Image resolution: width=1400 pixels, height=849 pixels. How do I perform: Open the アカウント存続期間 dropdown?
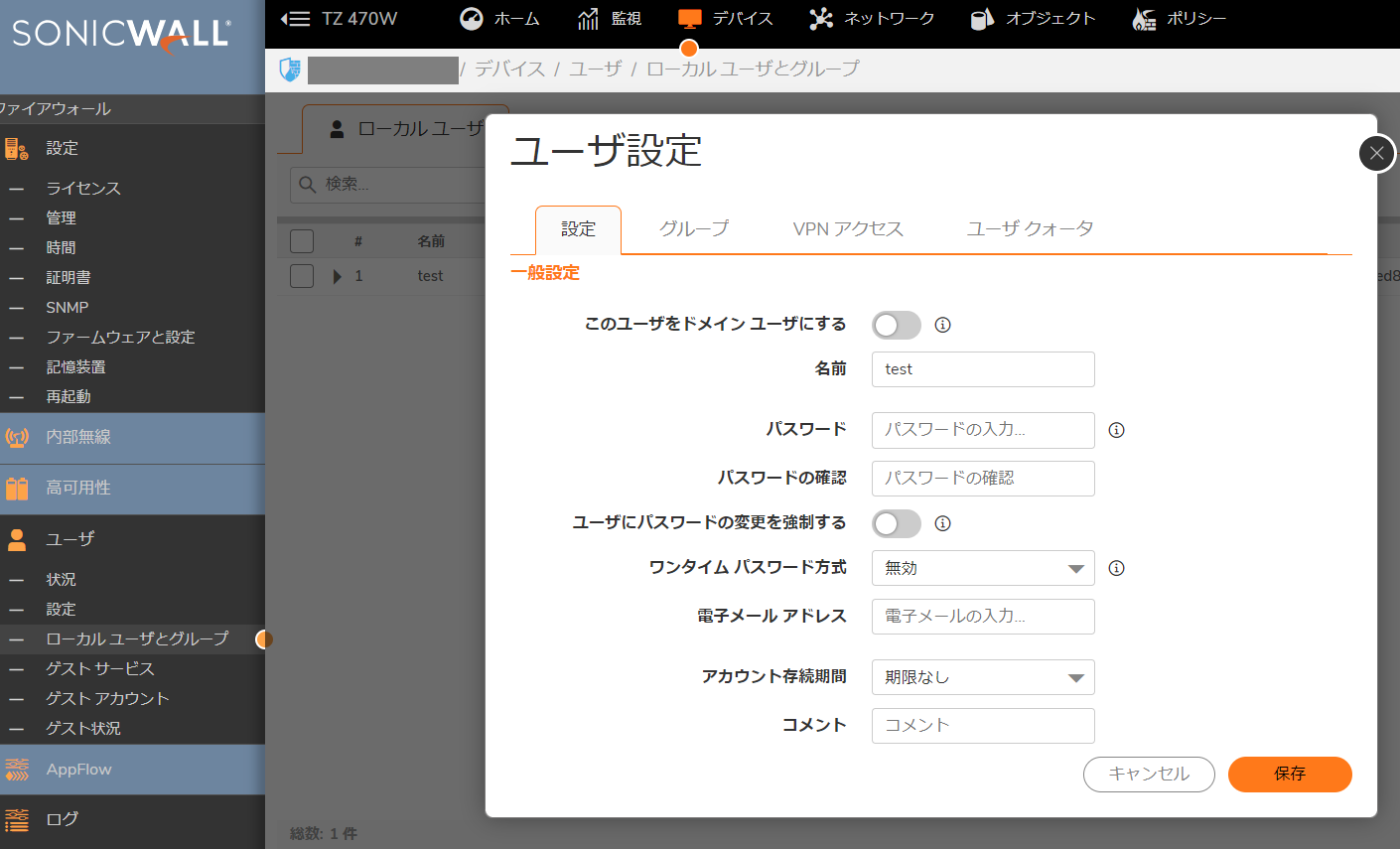(x=983, y=677)
